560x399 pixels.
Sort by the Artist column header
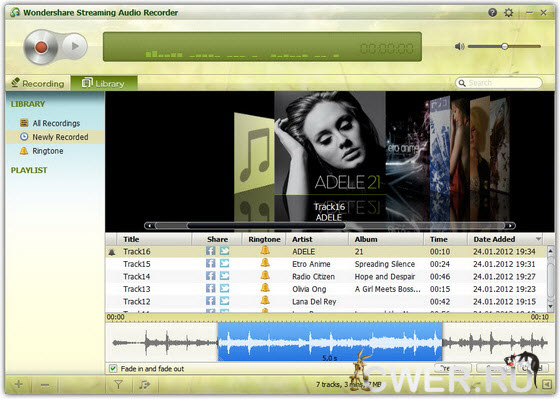[x=317, y=239]
